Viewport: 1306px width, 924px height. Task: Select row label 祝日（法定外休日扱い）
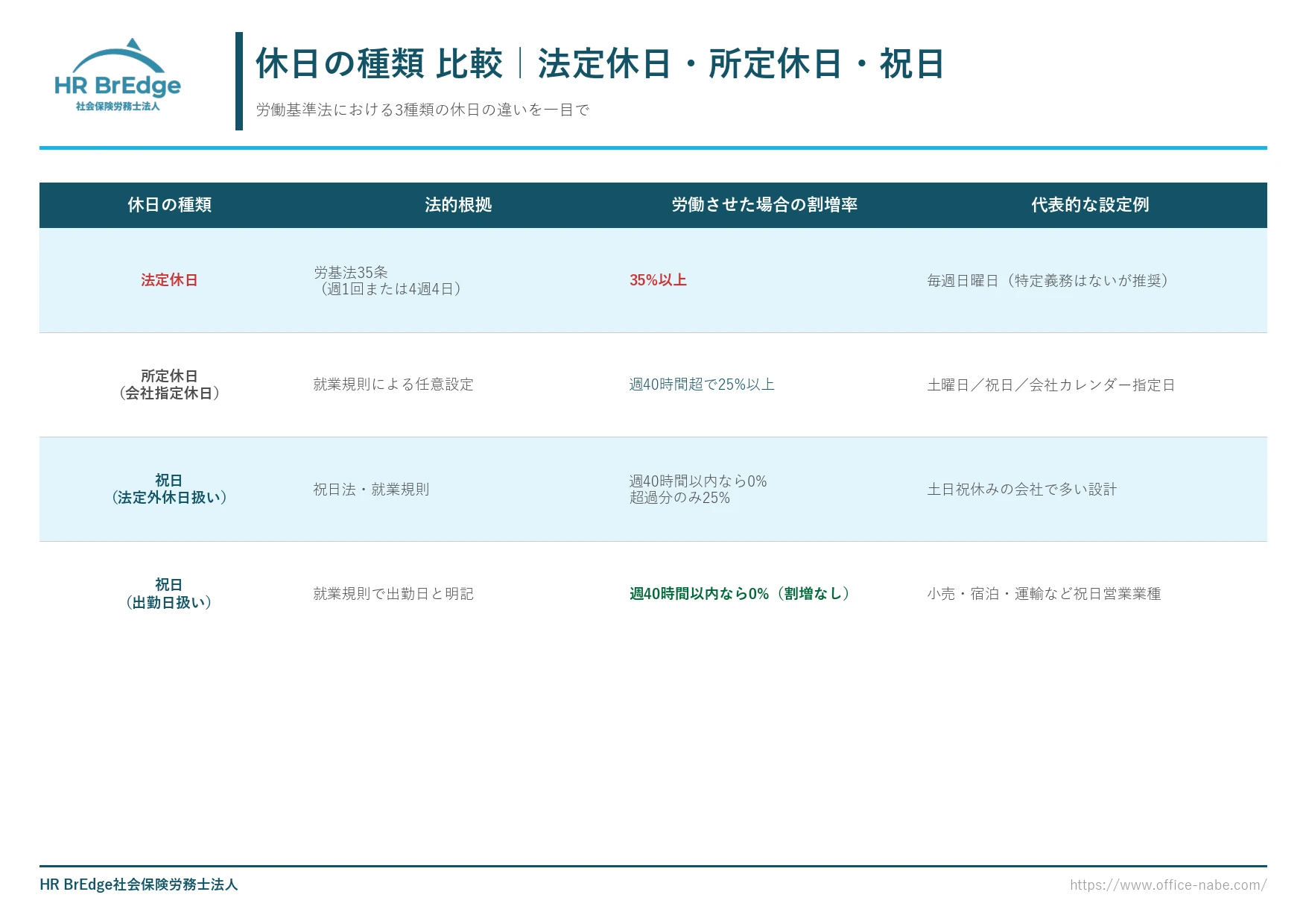point(169,489)
